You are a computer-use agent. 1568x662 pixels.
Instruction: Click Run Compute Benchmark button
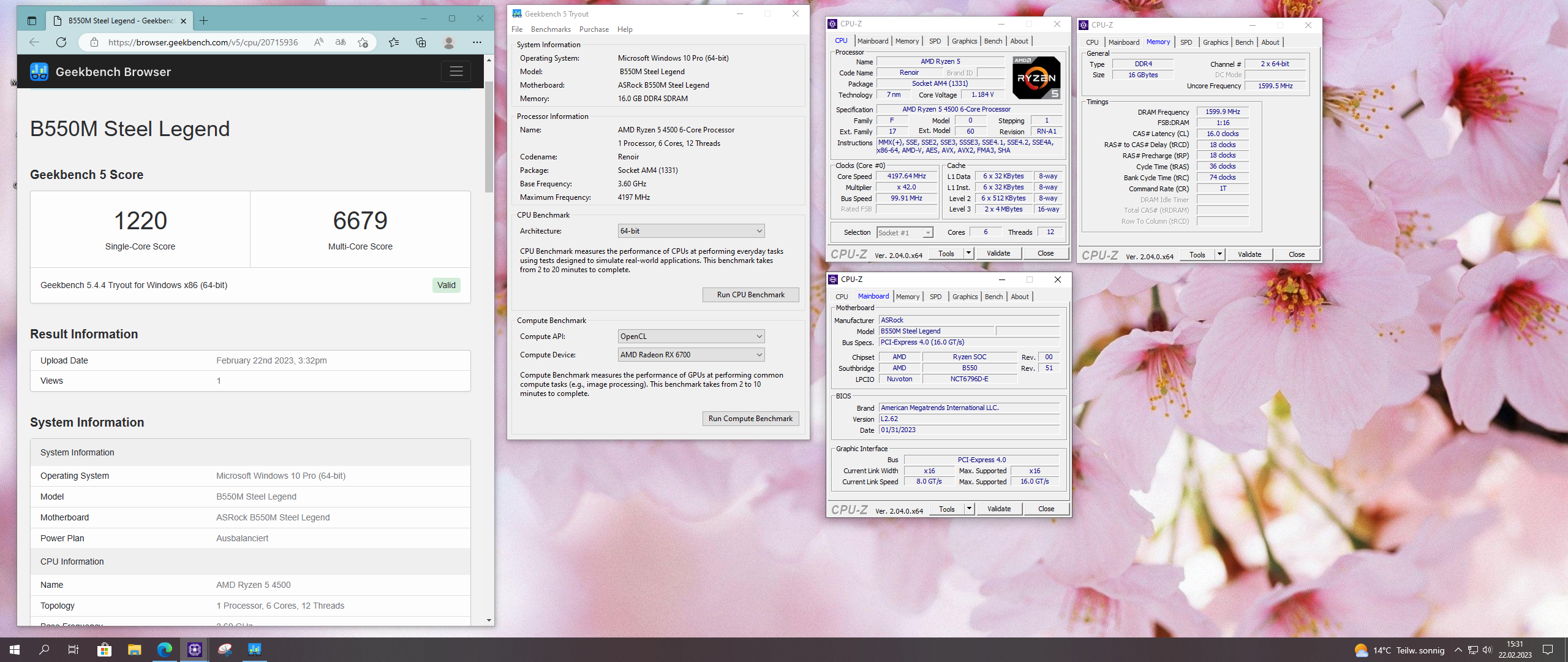(750, 419)
